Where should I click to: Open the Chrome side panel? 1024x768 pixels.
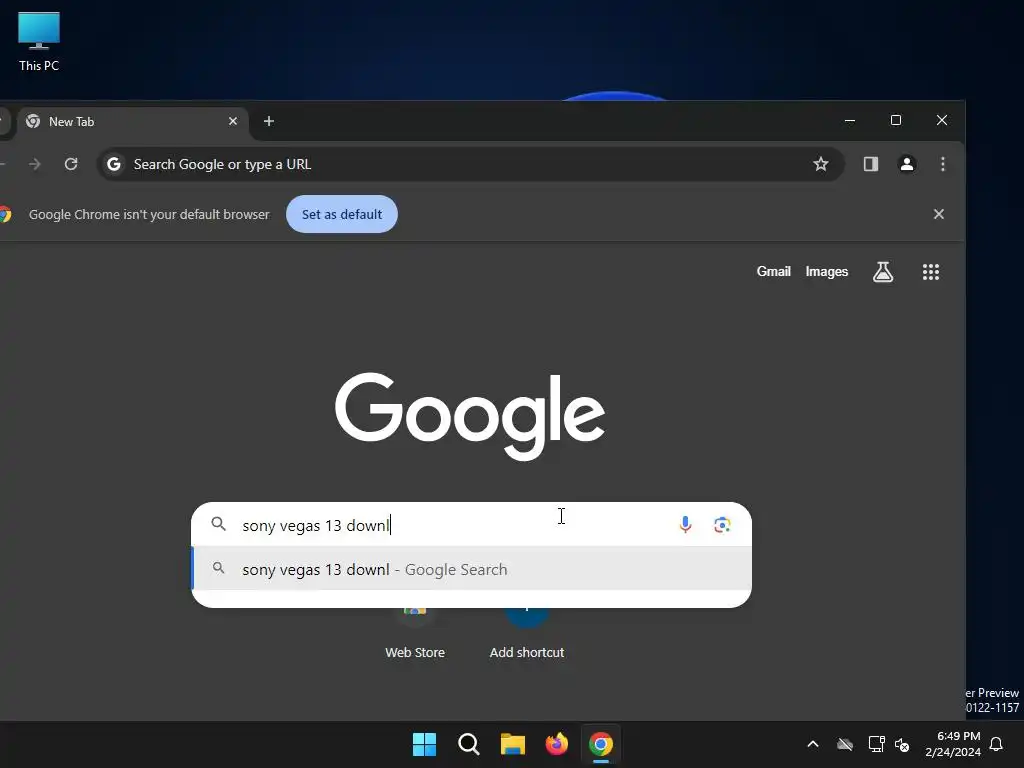[871, 164]
